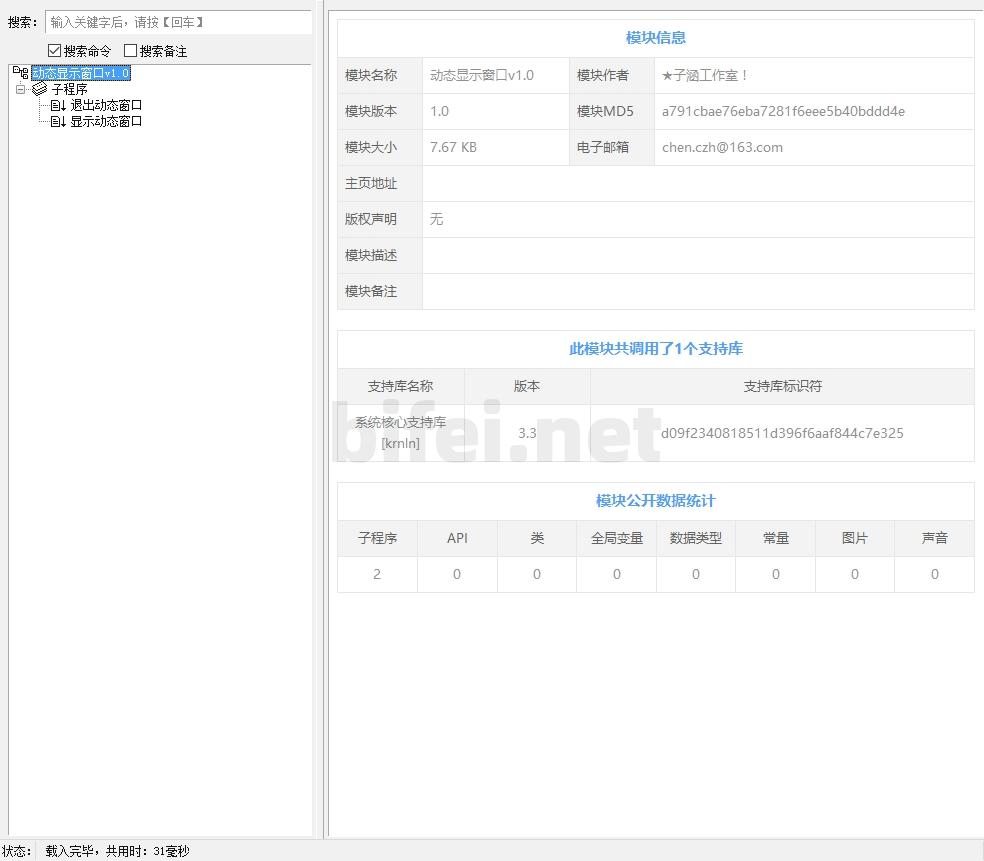Click the 模块公开数据统计 header

tap(655, 501)
